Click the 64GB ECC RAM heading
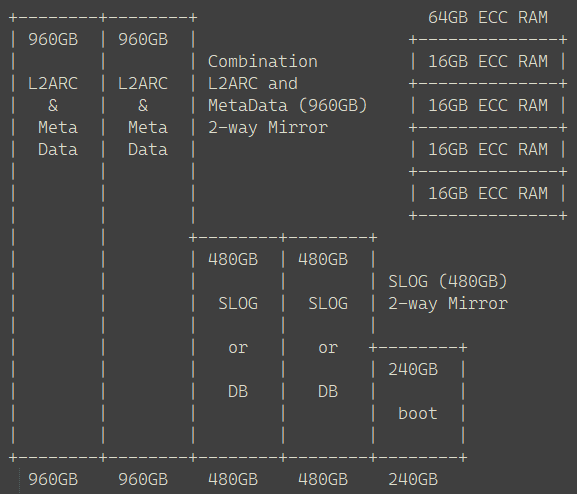Screen dimensions: 577x494 tap(488, 18)
